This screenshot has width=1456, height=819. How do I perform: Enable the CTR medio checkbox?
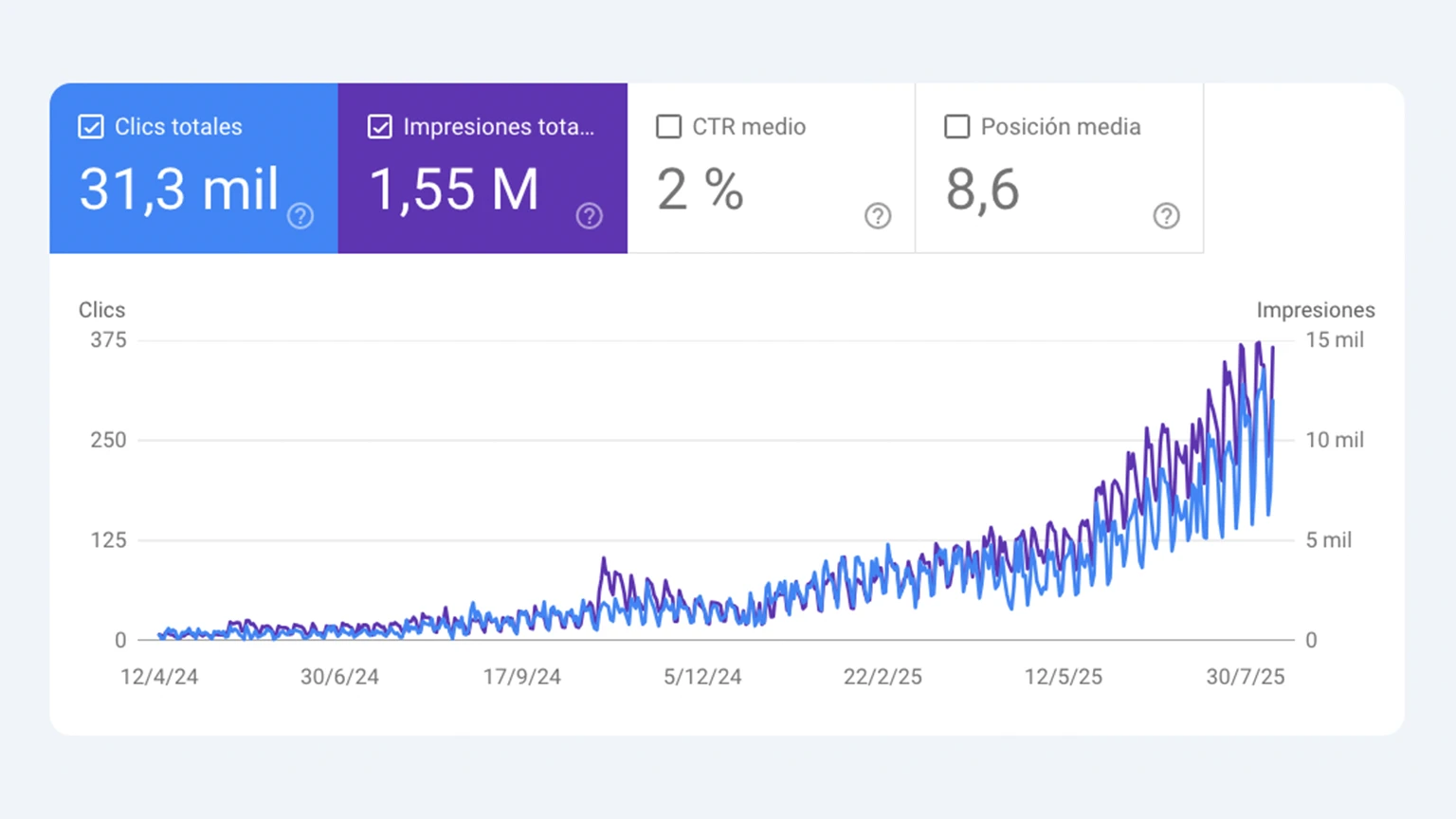pos(668,127)
